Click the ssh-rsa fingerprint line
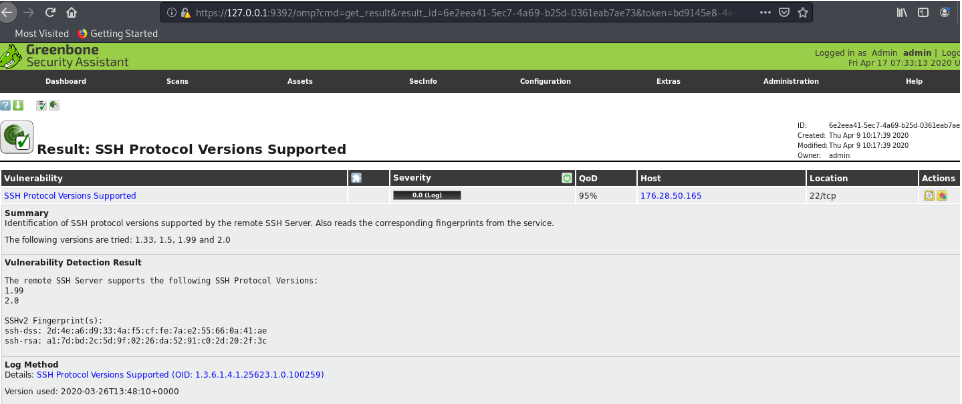Viewport: 962px width, 404px height. 136,340
